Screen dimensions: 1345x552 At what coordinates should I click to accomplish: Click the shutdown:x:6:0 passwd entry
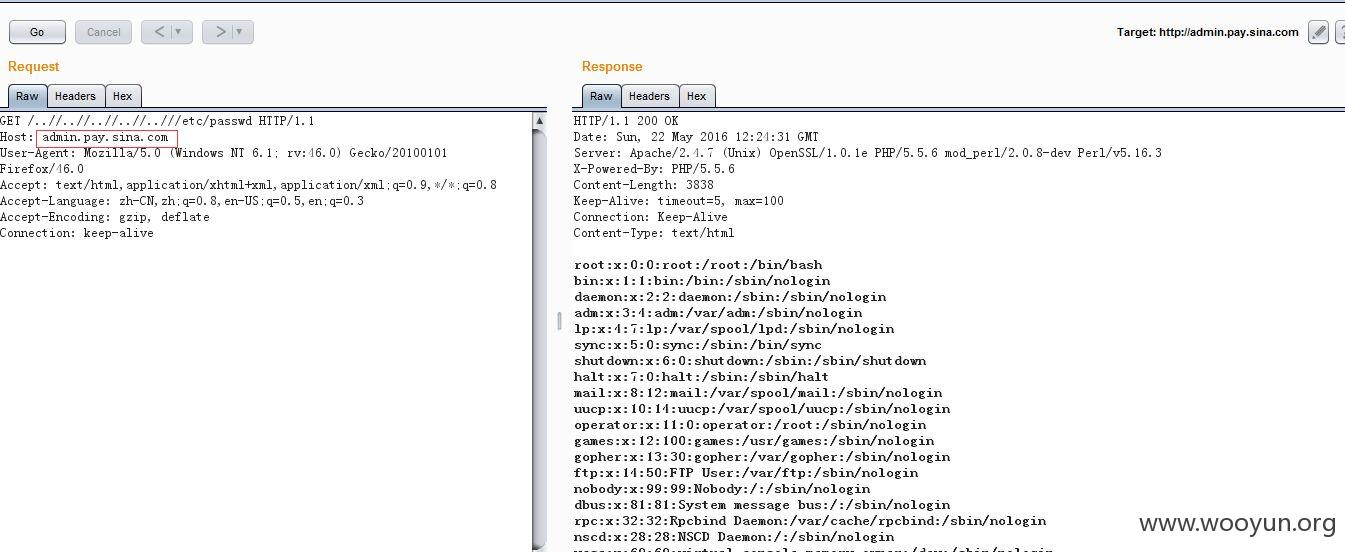(x=750, y=361)
